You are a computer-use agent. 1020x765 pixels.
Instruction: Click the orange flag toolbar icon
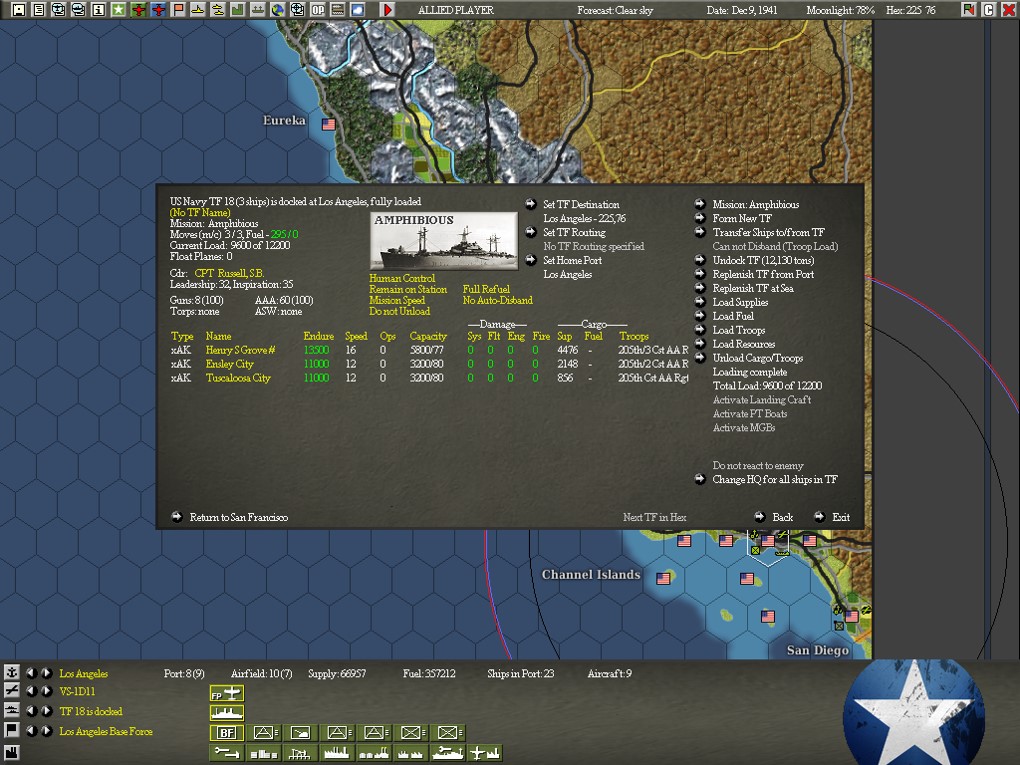[178, 10]
